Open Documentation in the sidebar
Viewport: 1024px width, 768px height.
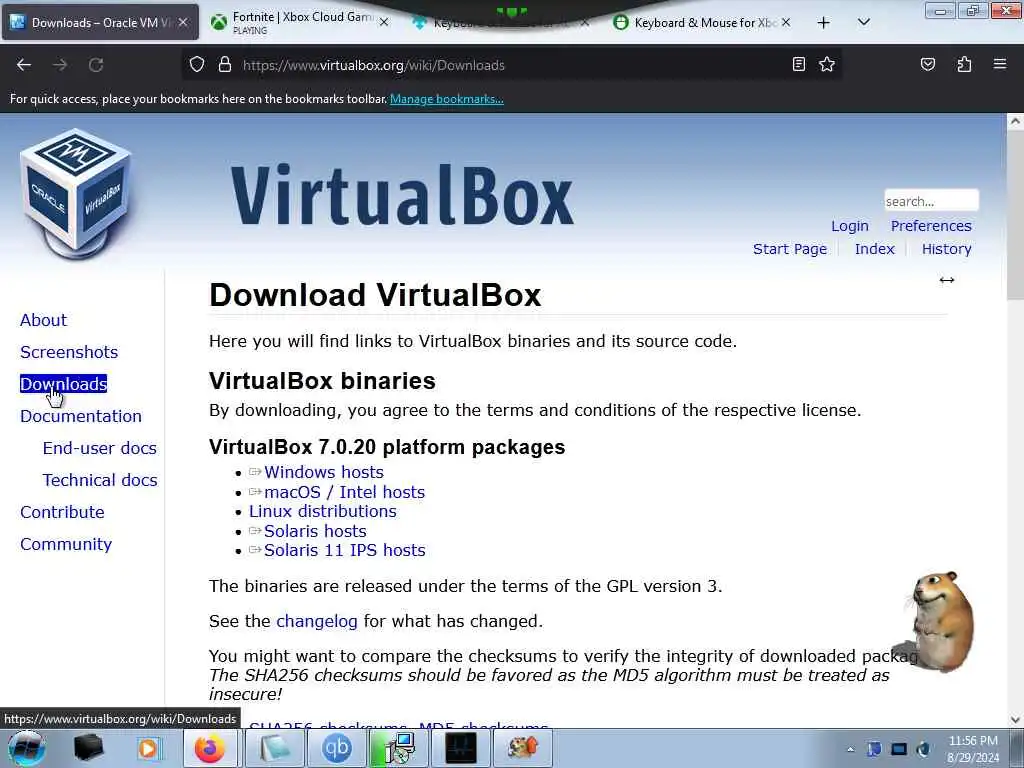[81, 416]
